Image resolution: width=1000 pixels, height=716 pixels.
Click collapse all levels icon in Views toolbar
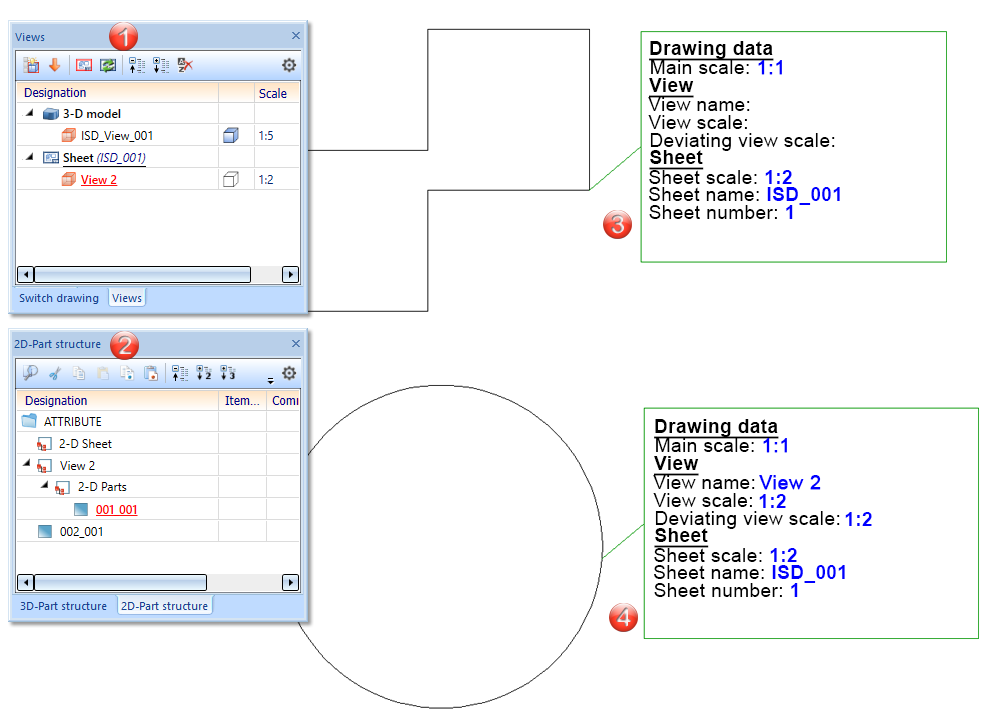coord(136,65)
